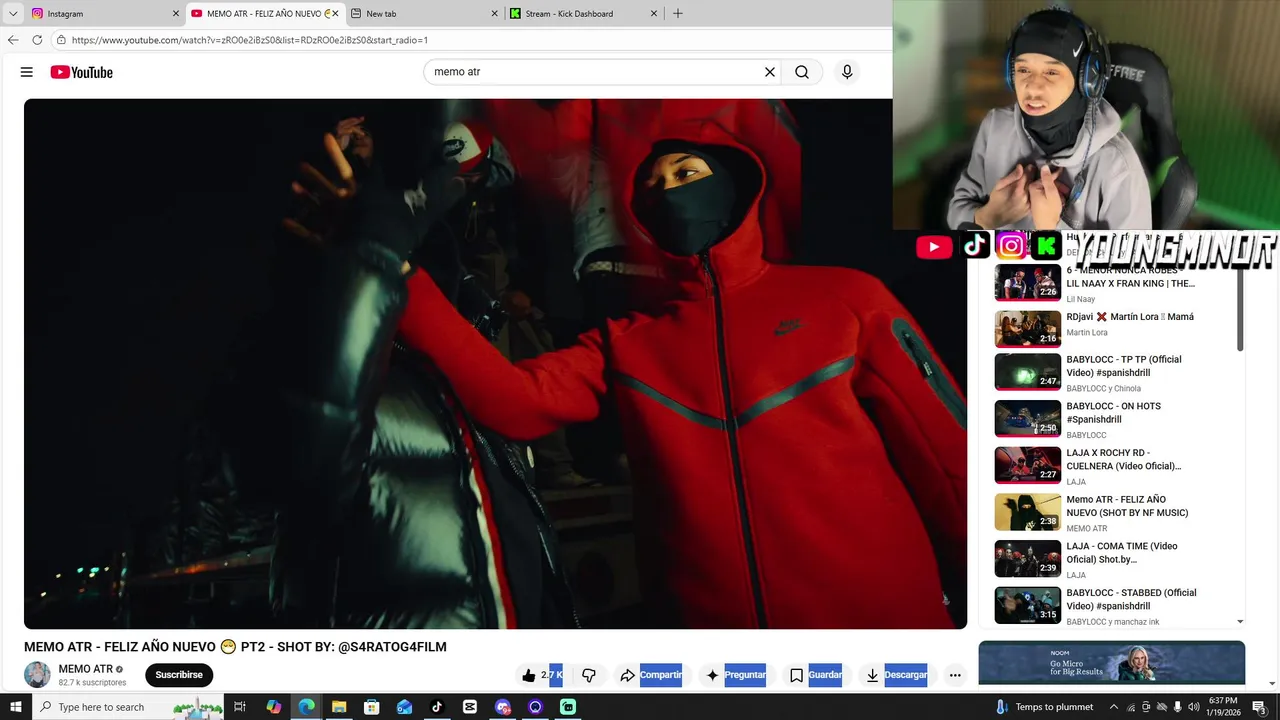Share the video via Compartir
The image size is (1280, 720).
651,675
